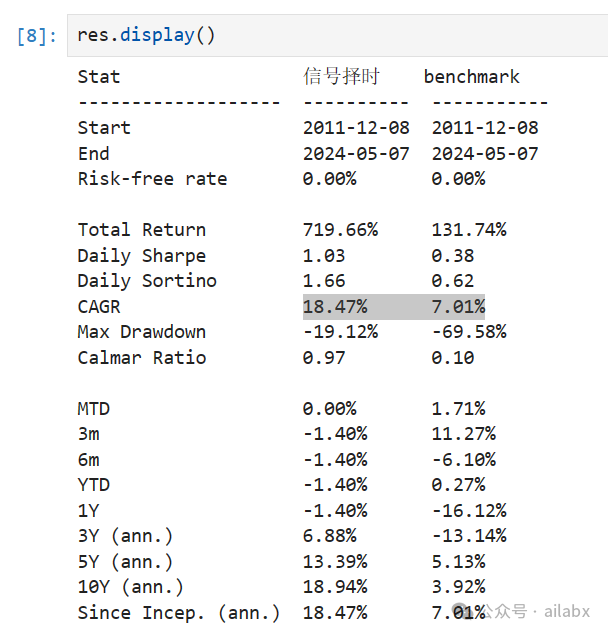Viewport: 608px width, 635px height.
Task: Click the benchmark YTD value 0.27%
Action: tap(458, 485)
